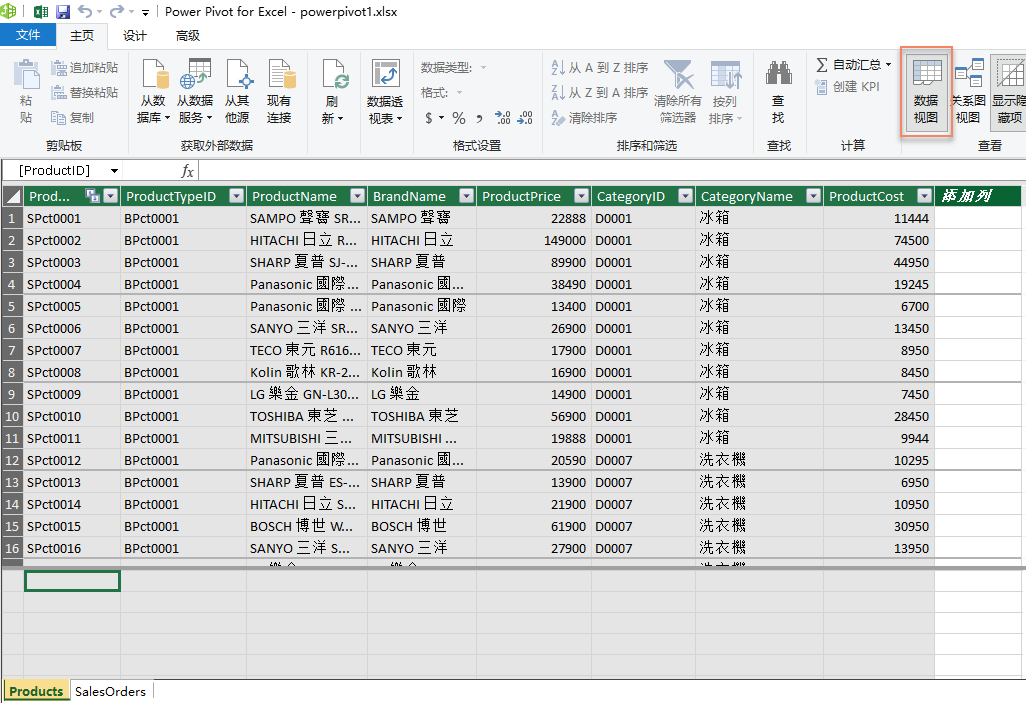Screen dimensions: 1026x703
Task: Click the redo arrow in title bar
Action: (x=117, y=11)
